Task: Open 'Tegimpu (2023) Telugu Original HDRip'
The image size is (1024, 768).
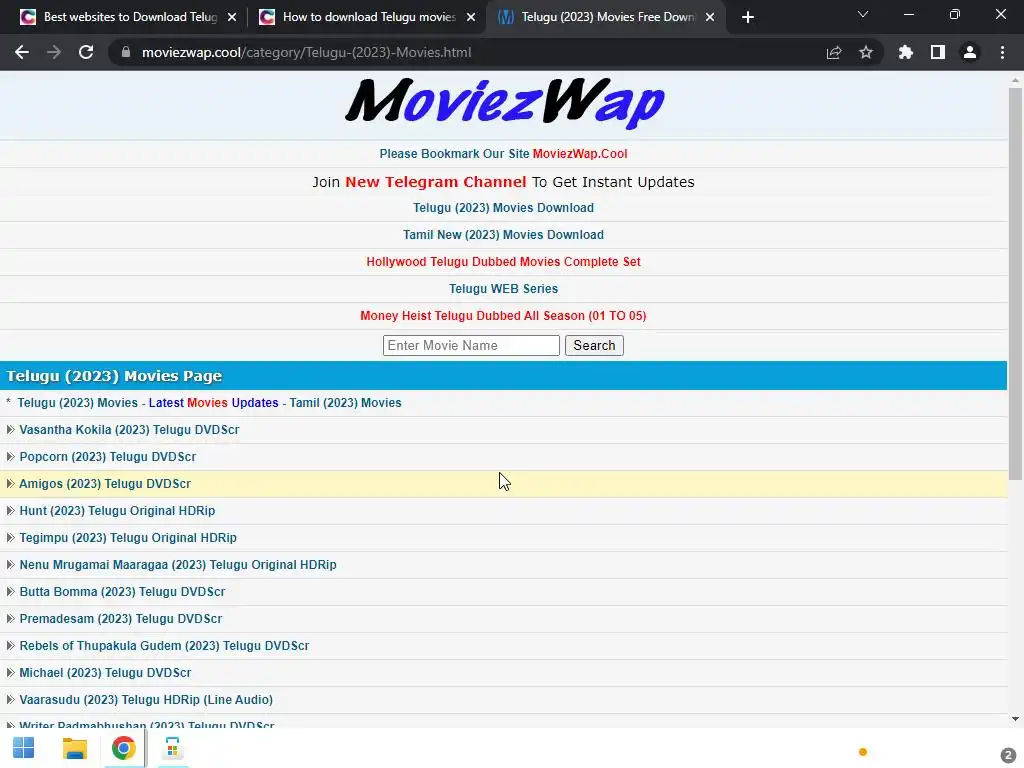Action: coord(128,538)
